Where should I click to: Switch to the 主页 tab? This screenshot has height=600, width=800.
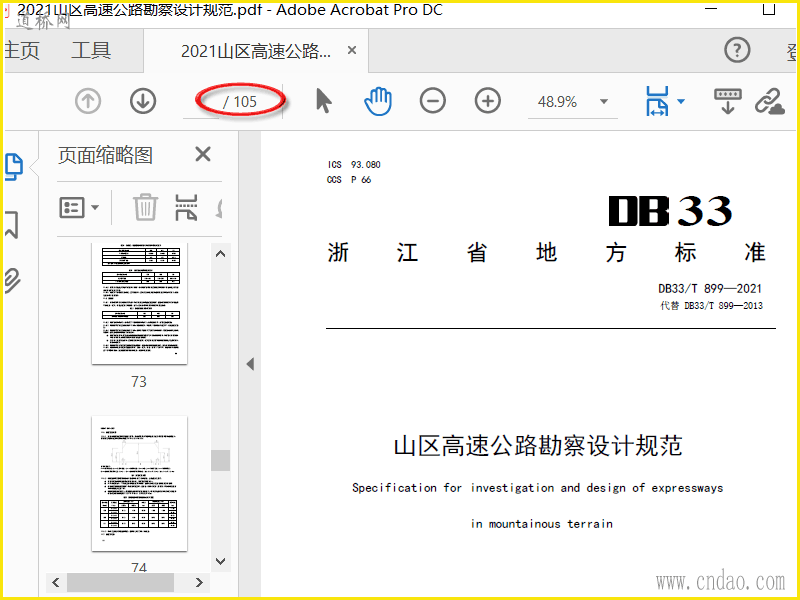pos(20,50)
